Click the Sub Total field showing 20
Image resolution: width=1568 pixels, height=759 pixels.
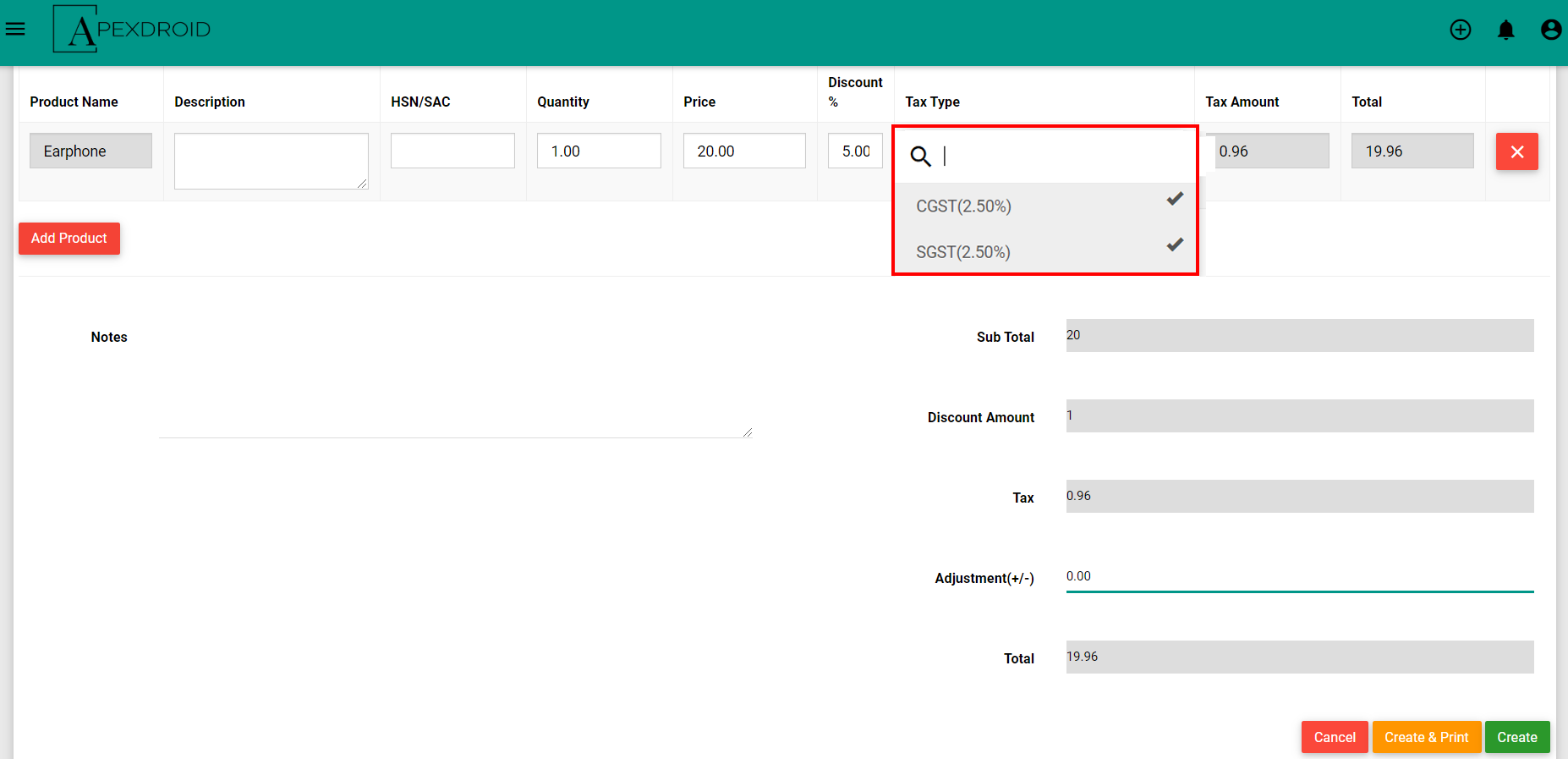(x=1300, y=335)
